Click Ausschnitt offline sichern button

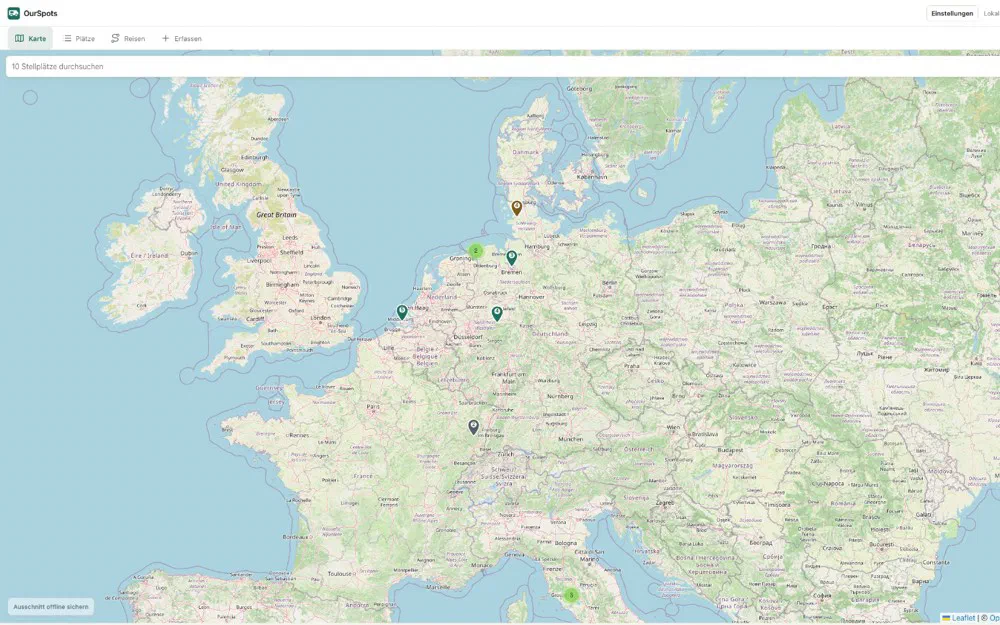(51, 607)
